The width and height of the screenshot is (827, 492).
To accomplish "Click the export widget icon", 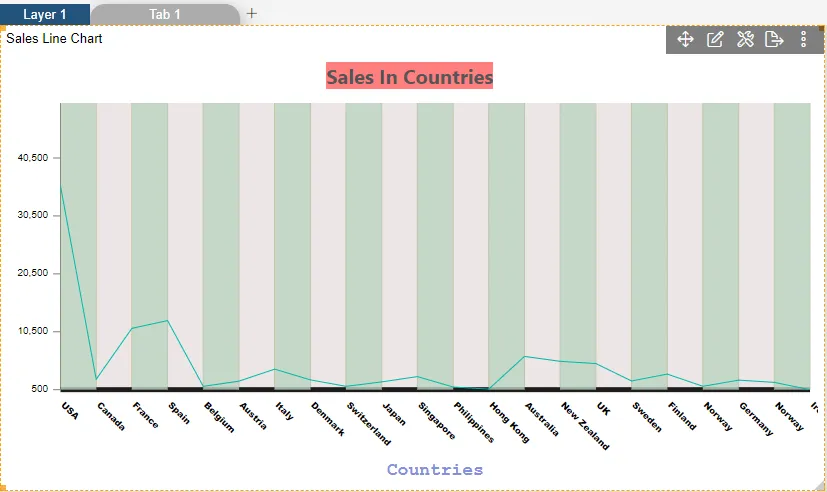I will click(774, 39).
